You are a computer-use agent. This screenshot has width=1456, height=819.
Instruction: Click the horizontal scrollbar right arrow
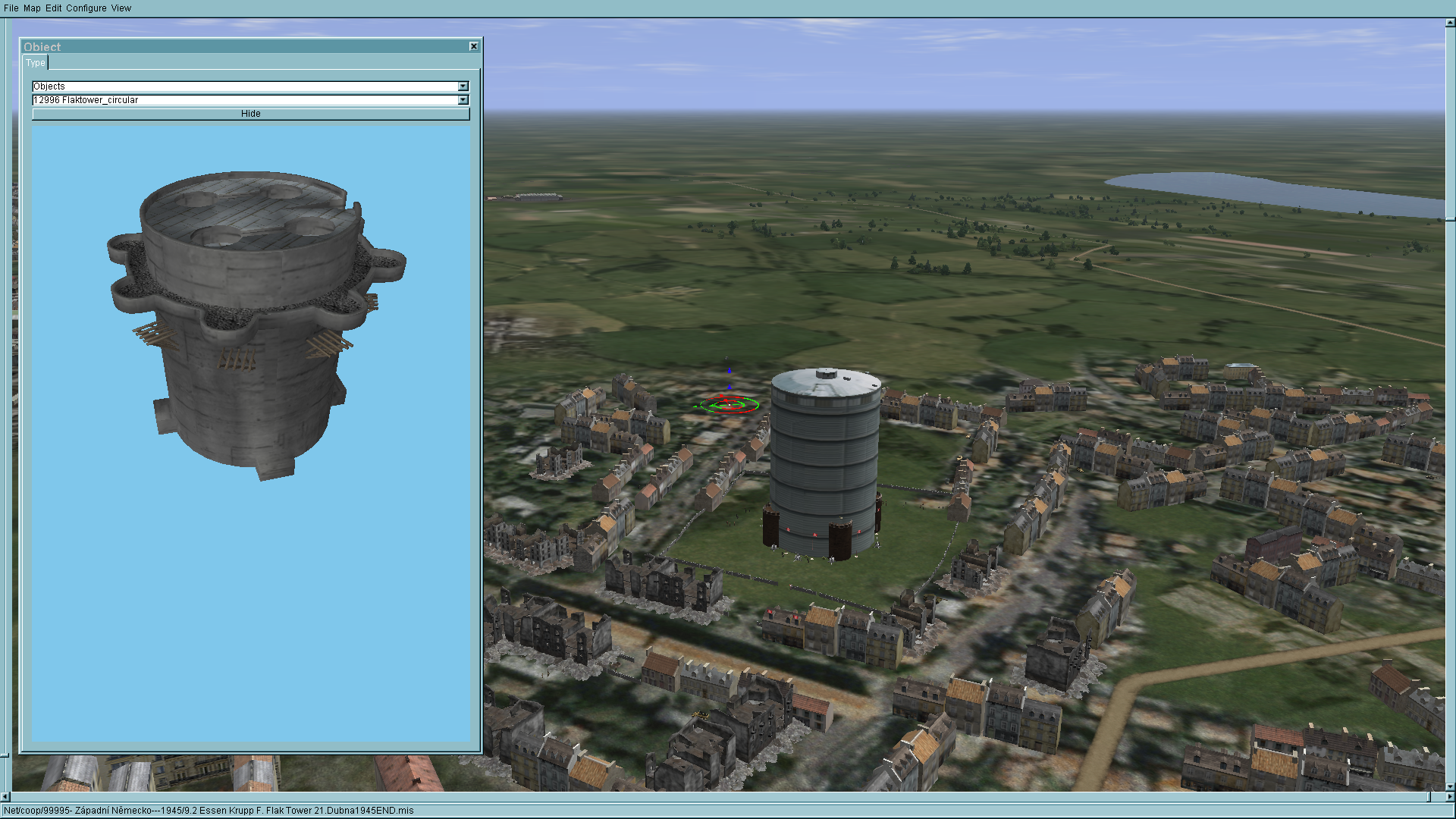(x=1450, y=797)
